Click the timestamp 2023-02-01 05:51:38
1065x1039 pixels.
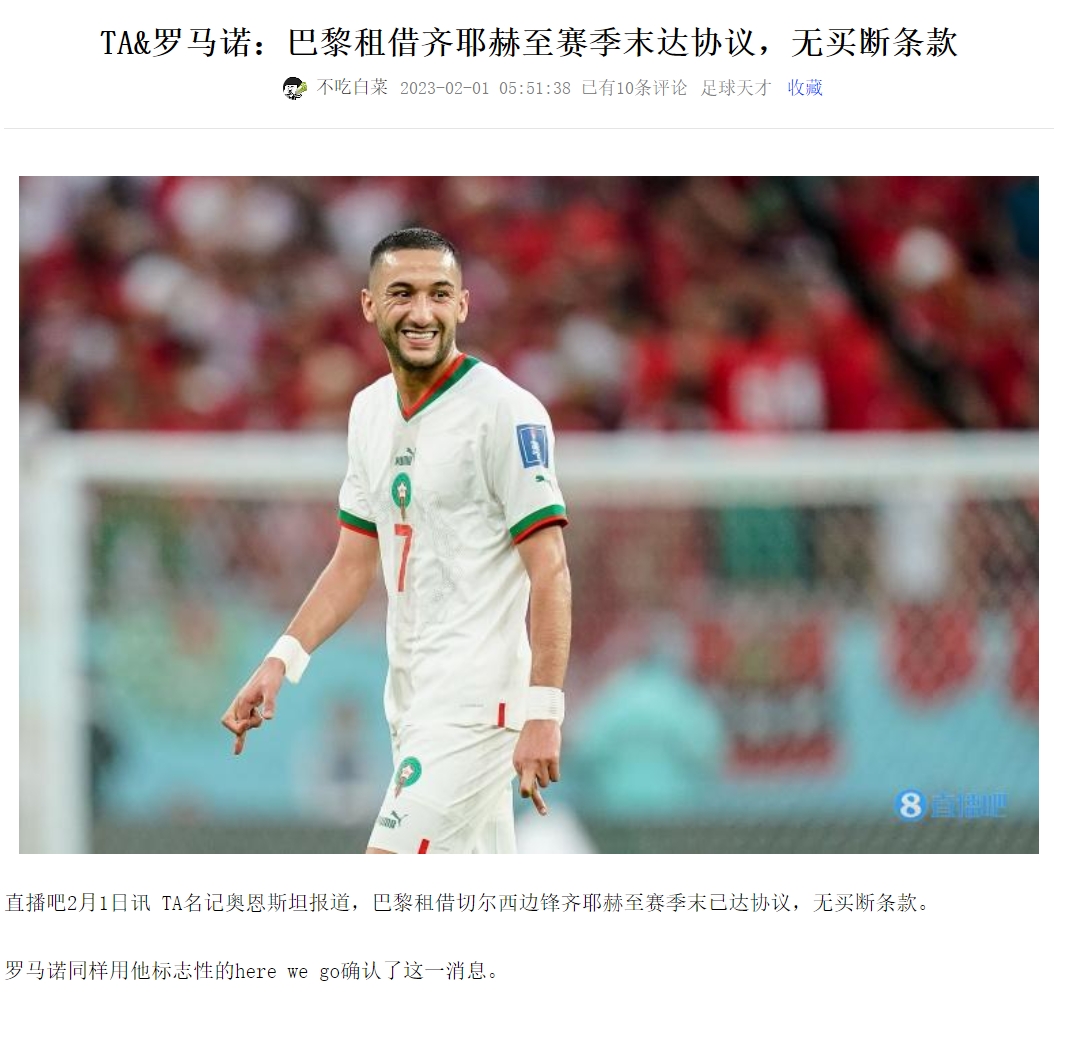coord(485,88)
